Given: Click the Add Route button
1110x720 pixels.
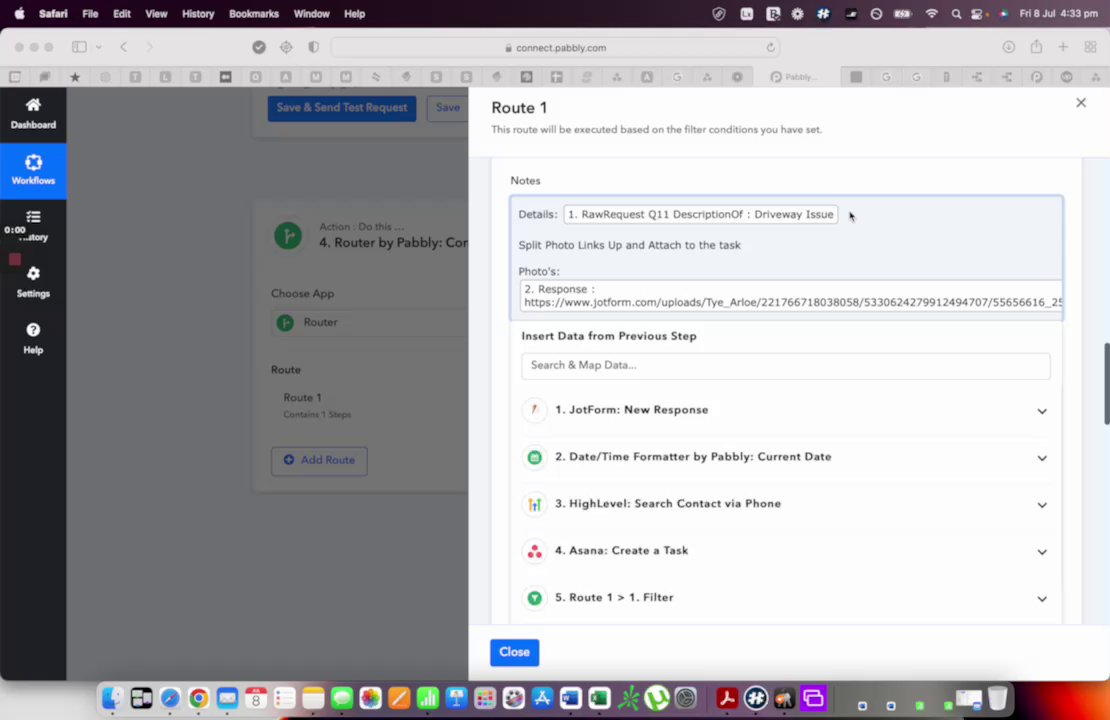Looking at the screenshot, I should 319,461.
